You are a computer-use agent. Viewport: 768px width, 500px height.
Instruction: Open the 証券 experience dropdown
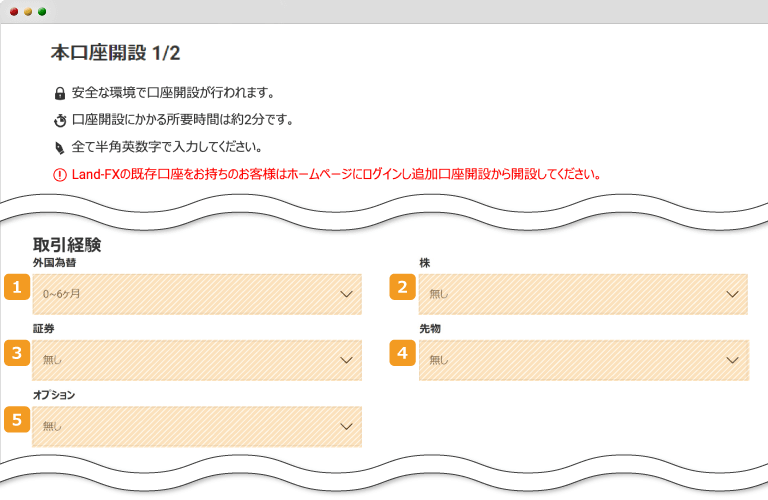coord(197,360)
